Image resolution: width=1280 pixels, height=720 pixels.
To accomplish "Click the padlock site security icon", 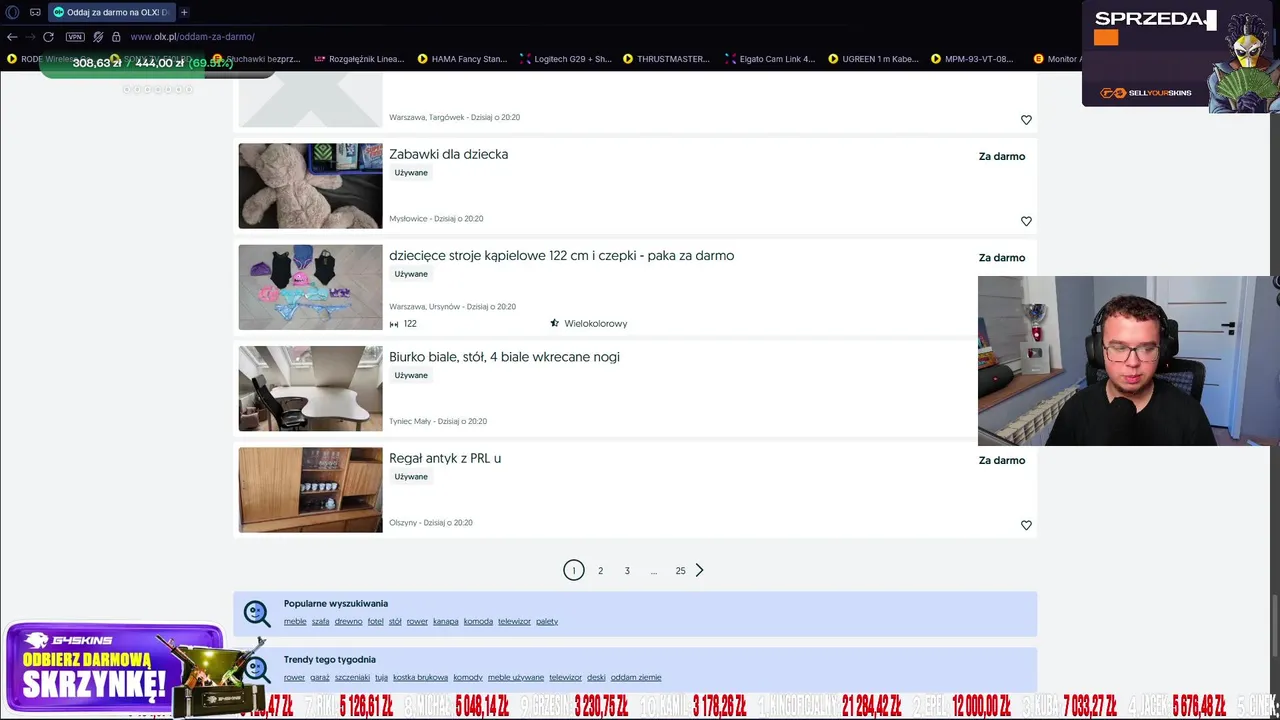I will 116,37.
